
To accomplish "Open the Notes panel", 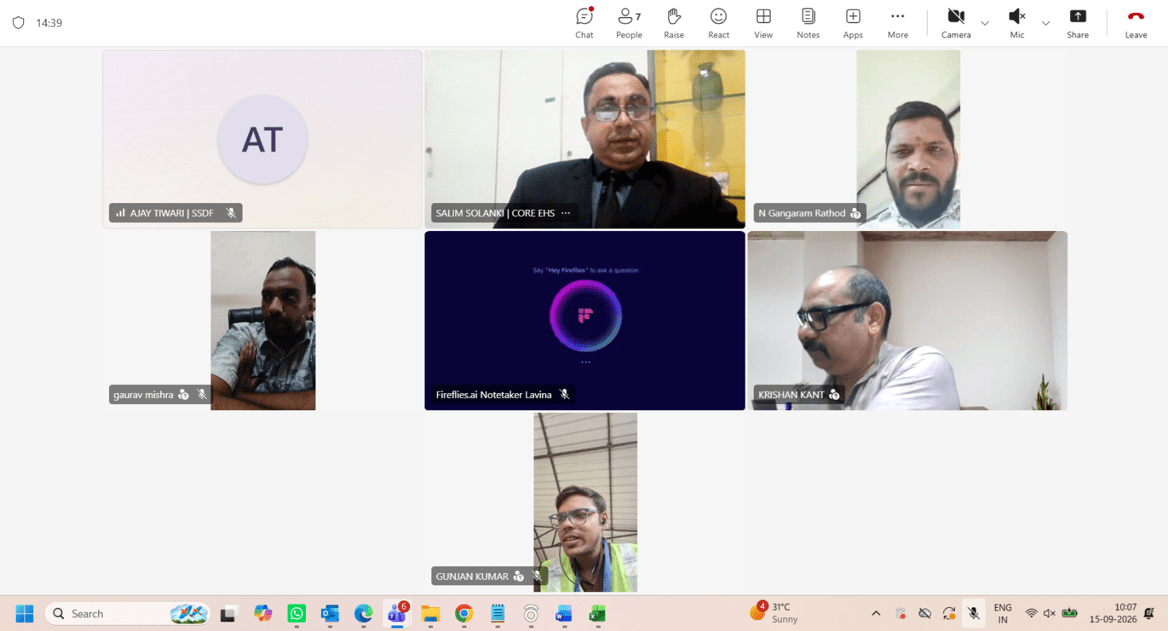I will pyautogui.click(x=807, y=23).
